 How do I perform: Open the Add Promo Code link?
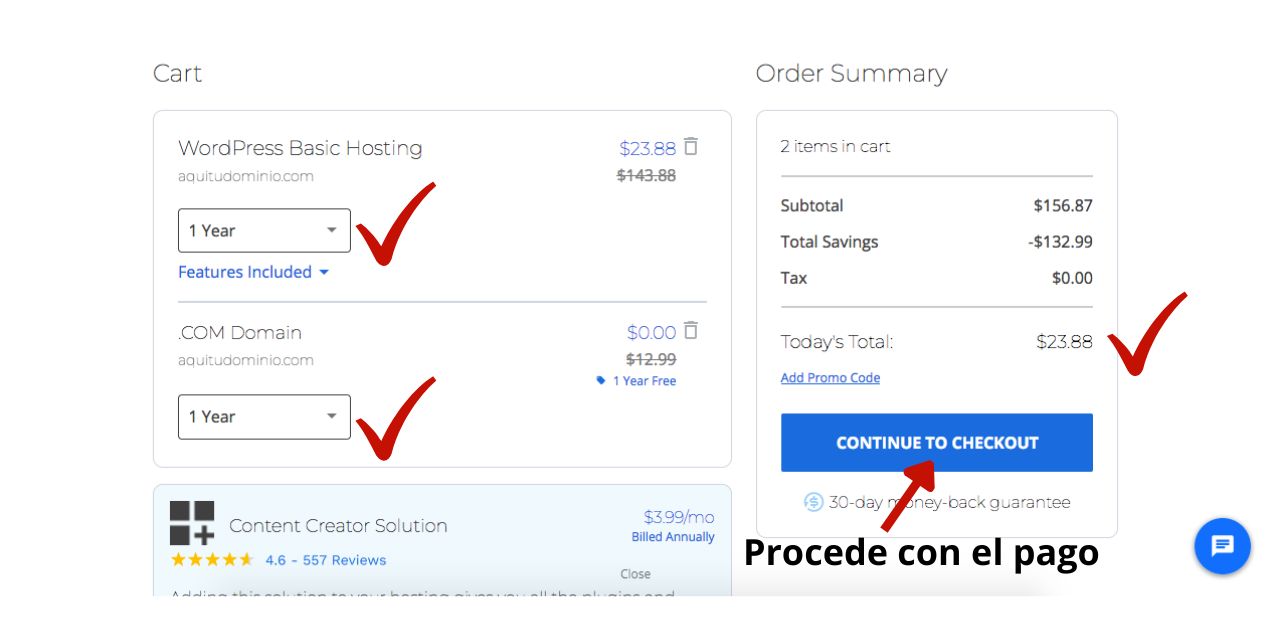pyautogui.click(x=830, y=378)
